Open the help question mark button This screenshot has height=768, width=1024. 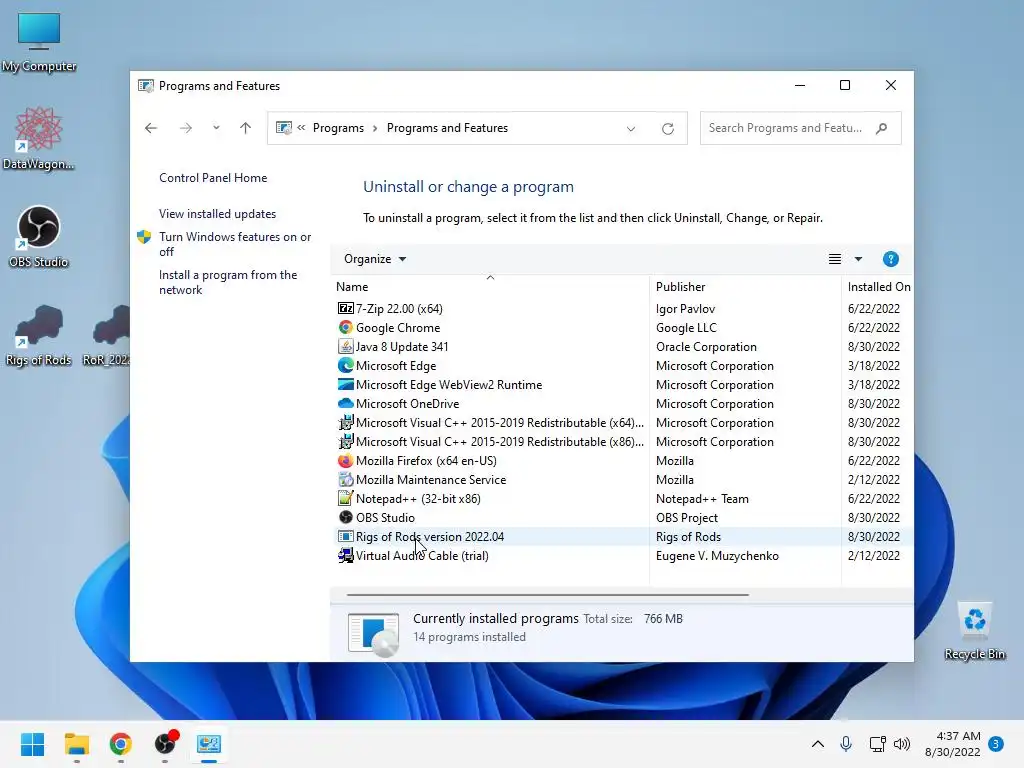890,259
